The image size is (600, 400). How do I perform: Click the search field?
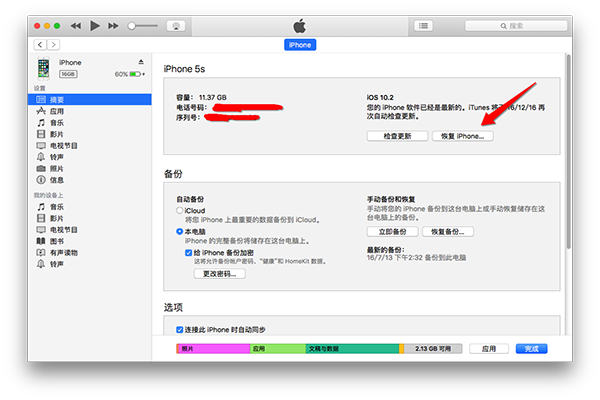516,26
